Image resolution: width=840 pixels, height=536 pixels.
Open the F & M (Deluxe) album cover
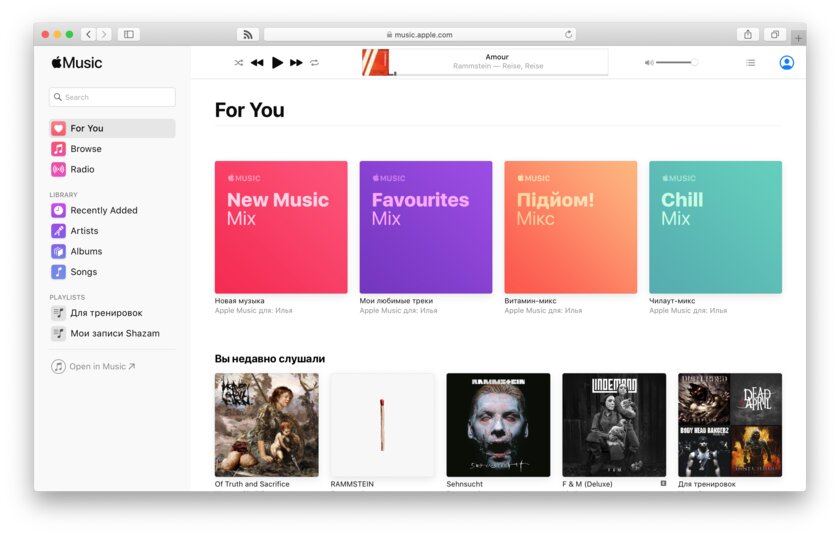pyautogui.click(x=614, y=425)
